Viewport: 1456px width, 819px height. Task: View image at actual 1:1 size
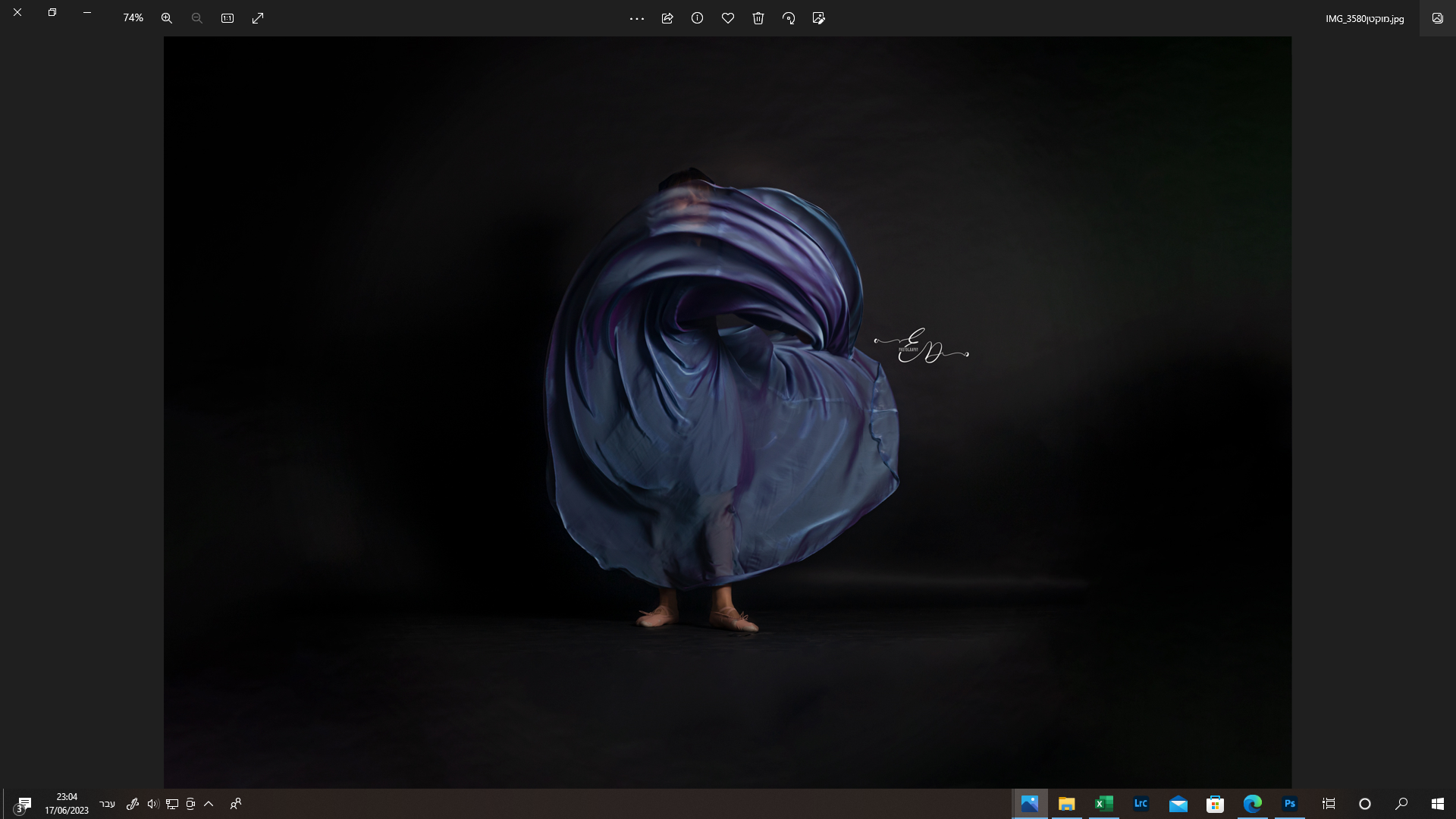point(227,18)
